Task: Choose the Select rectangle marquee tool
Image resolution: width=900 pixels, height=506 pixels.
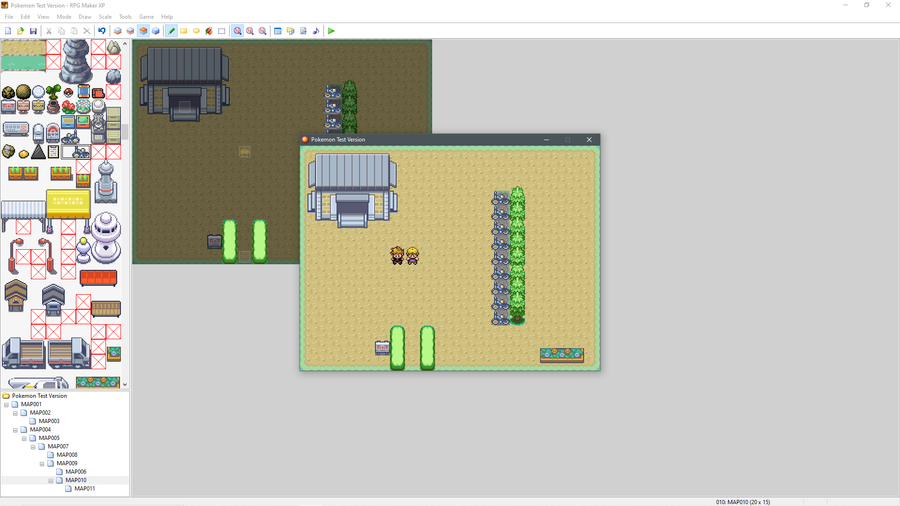Action: (x=222, y=31)
